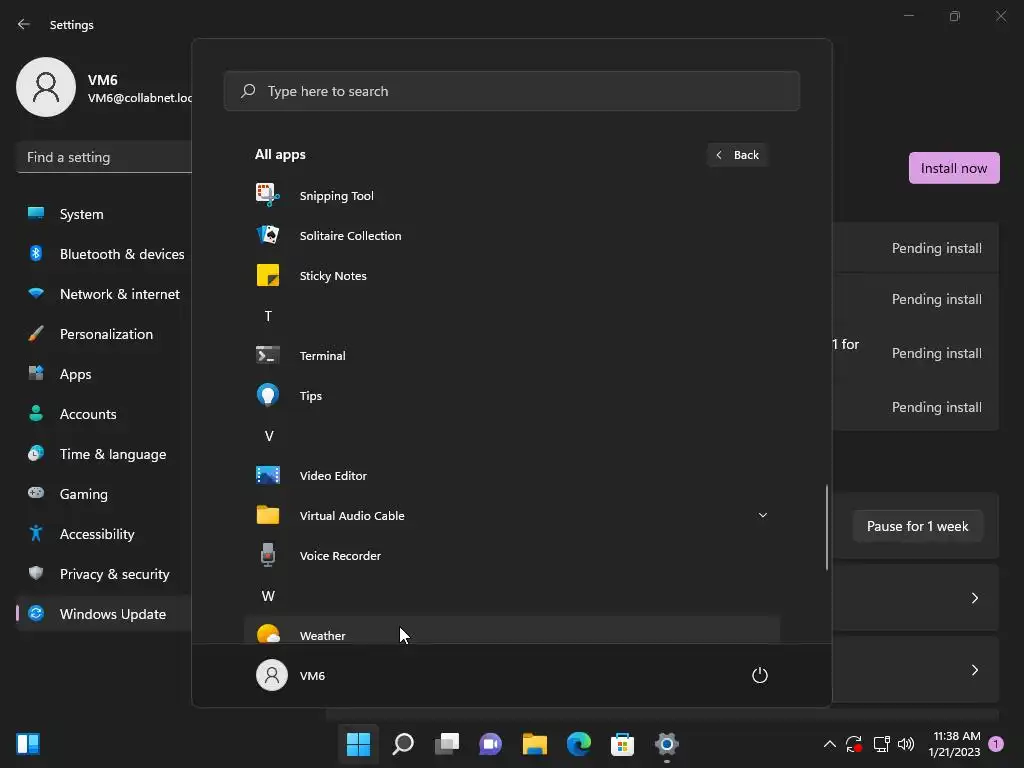Go back using Settings back arrow
The image size is (1024, 768).
(x=24, y=24)
